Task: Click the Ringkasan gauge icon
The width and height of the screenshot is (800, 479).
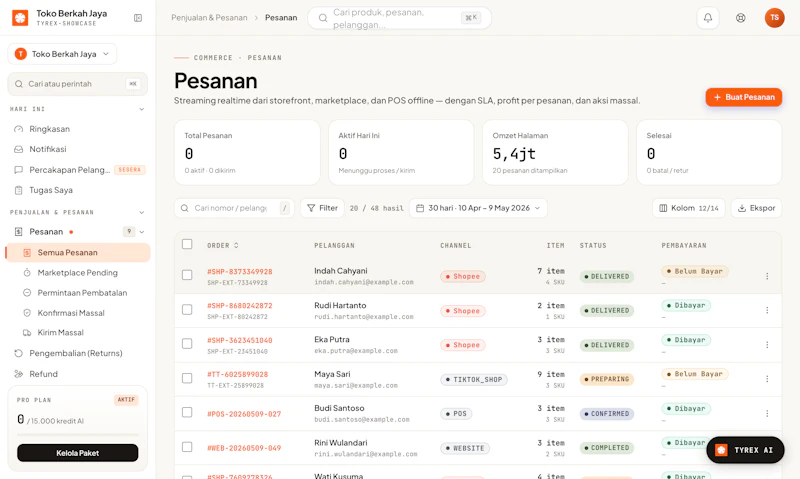Action: [18, 129]
